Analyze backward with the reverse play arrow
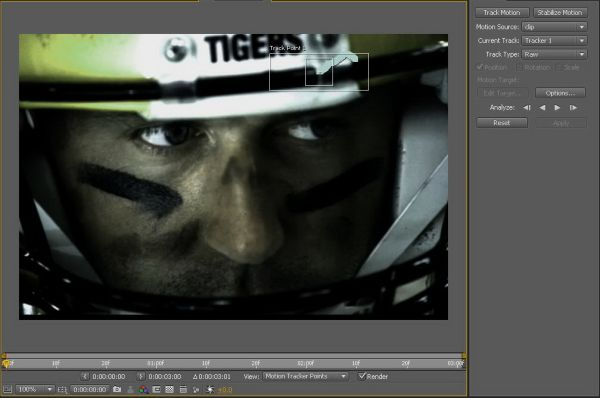 pos(542,108)
